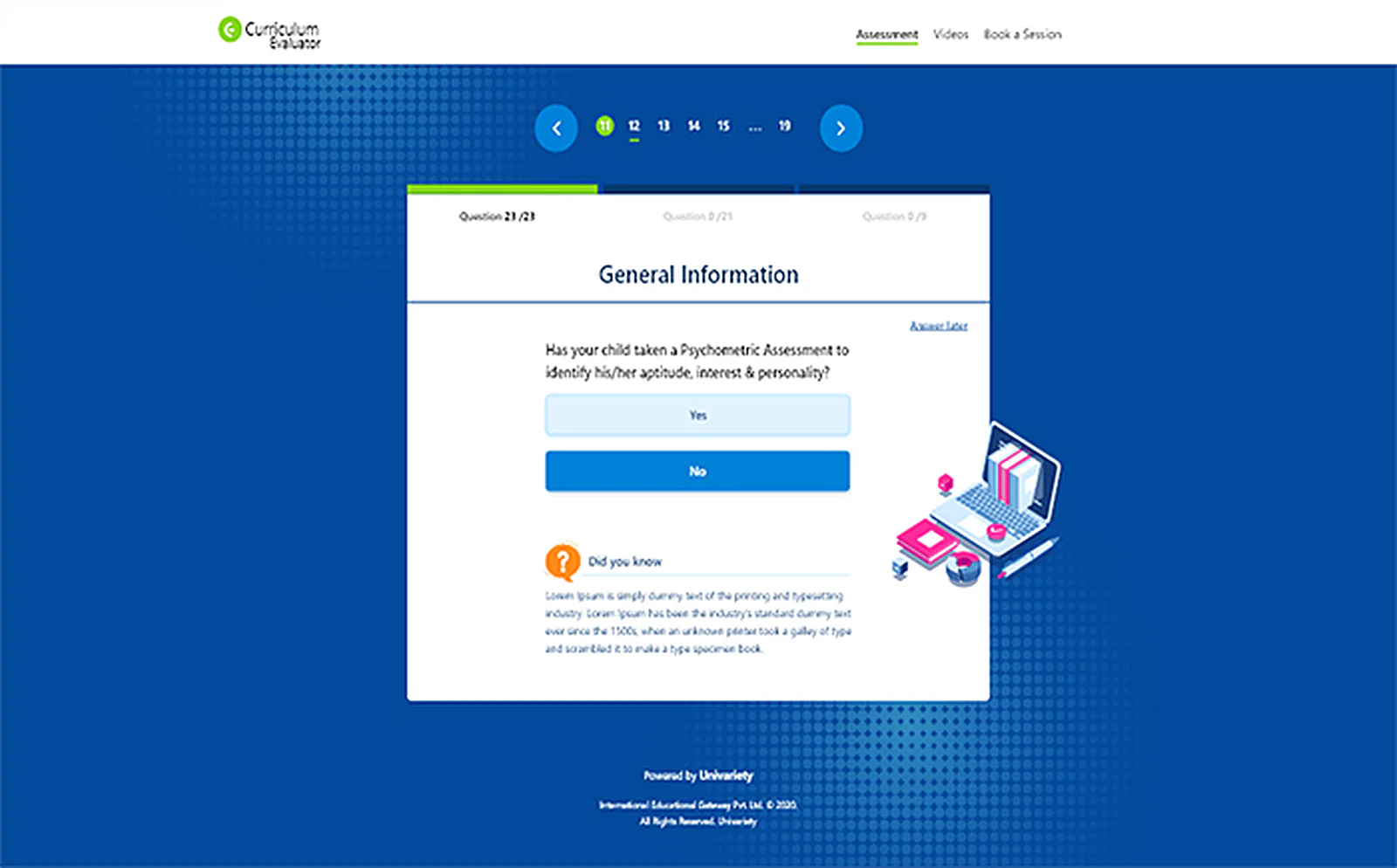Click the Lorem Ipsum paragraph text
The image size is (1397, 868).
coord(698,622)
